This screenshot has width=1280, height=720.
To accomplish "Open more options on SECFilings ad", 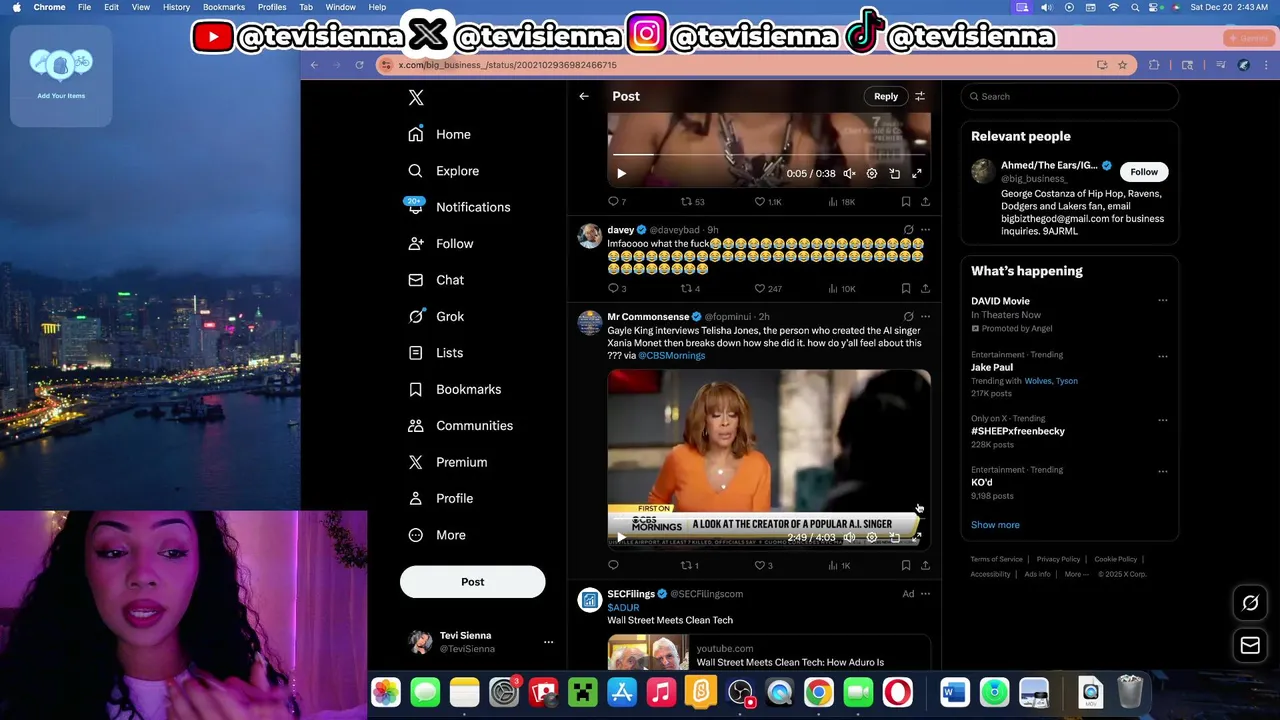I will pyautogui.click(x=925, y=594).
